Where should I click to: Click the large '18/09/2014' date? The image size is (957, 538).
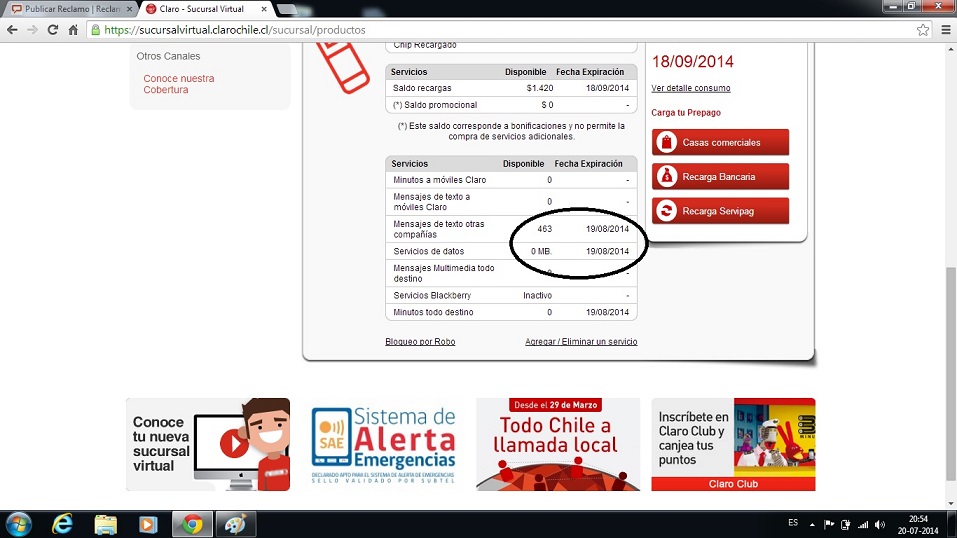(x=693, y=62)
